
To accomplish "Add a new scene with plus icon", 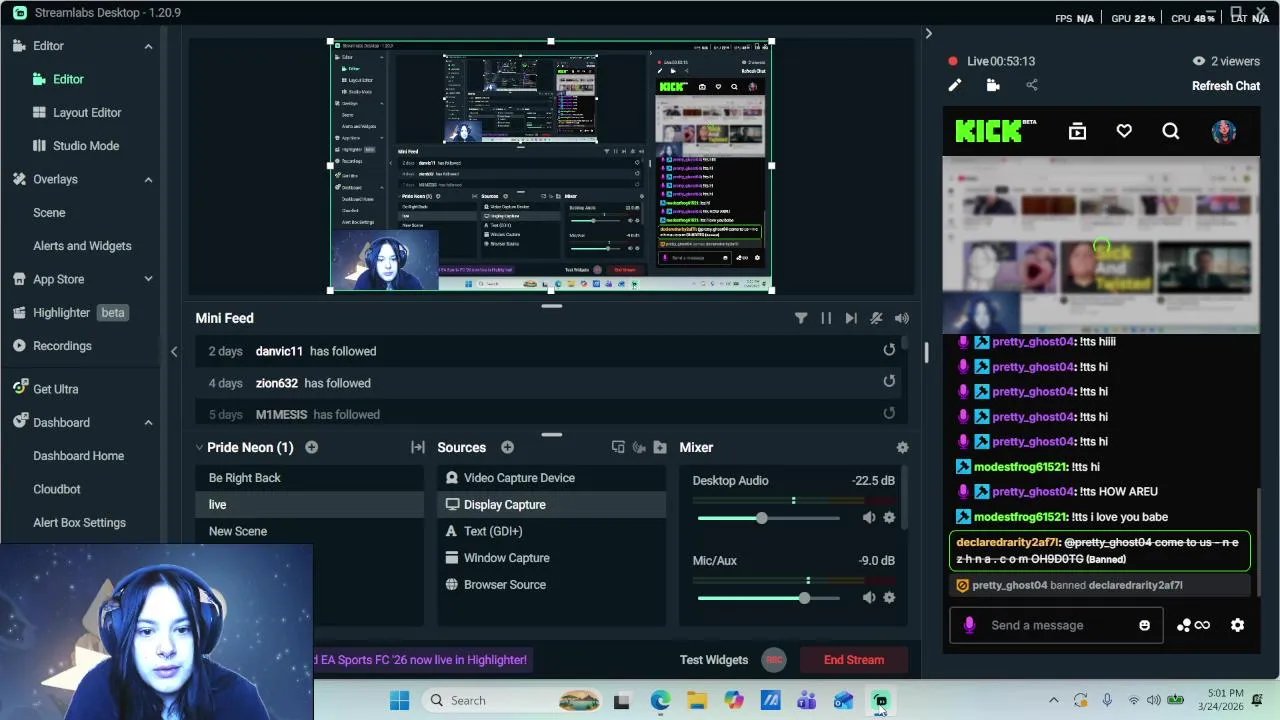I will 311,447.
